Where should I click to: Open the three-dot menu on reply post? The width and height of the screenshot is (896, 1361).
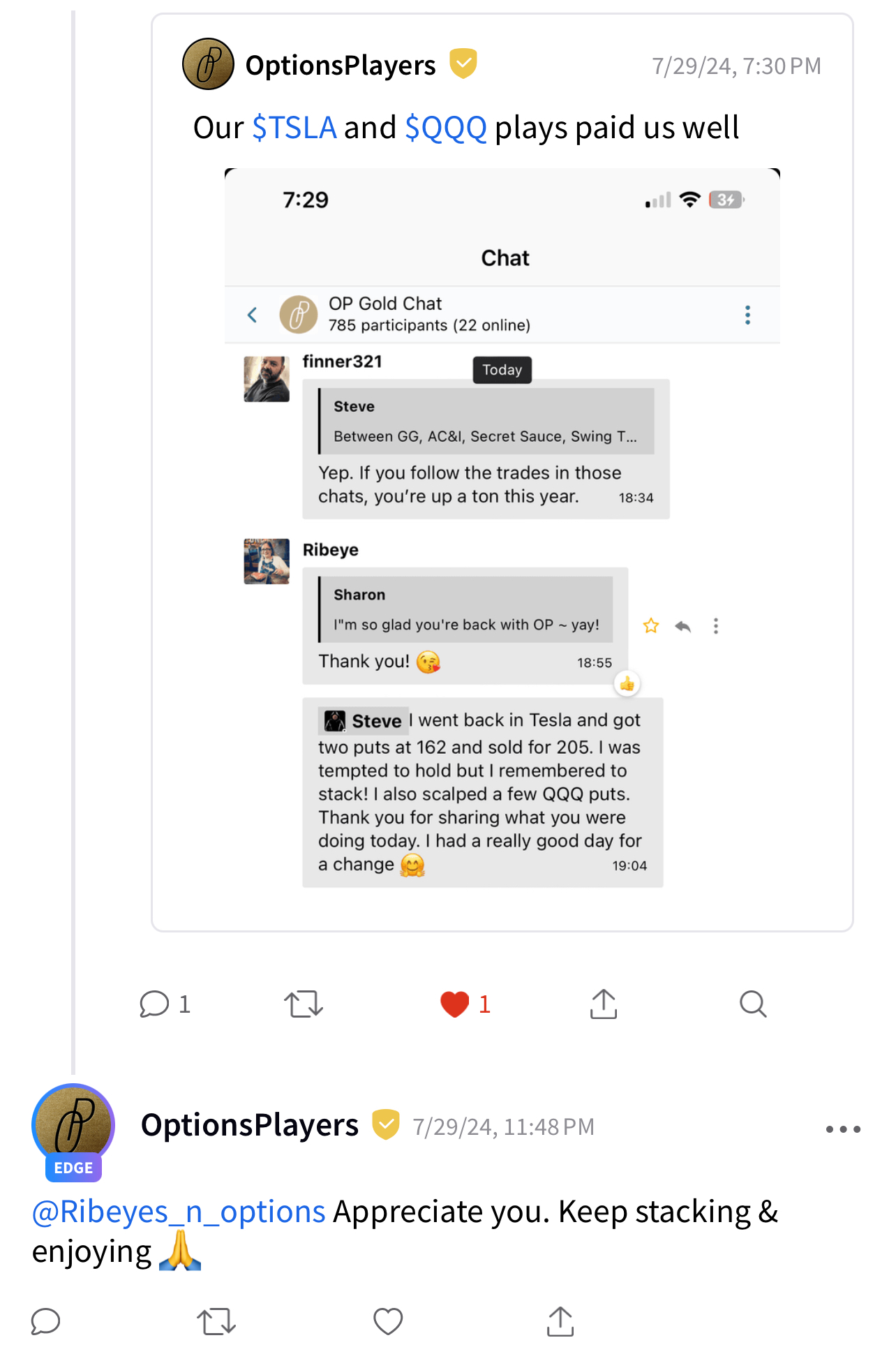tap(843, 1129)
